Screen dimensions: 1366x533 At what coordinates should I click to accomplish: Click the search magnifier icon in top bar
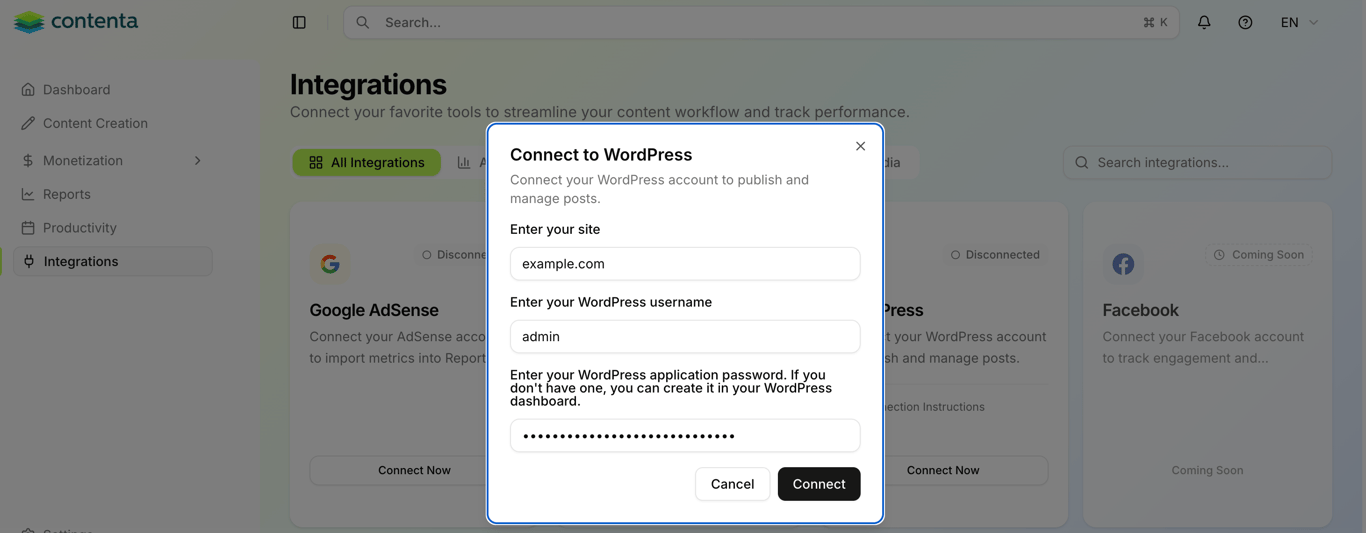tap(363, 22)
